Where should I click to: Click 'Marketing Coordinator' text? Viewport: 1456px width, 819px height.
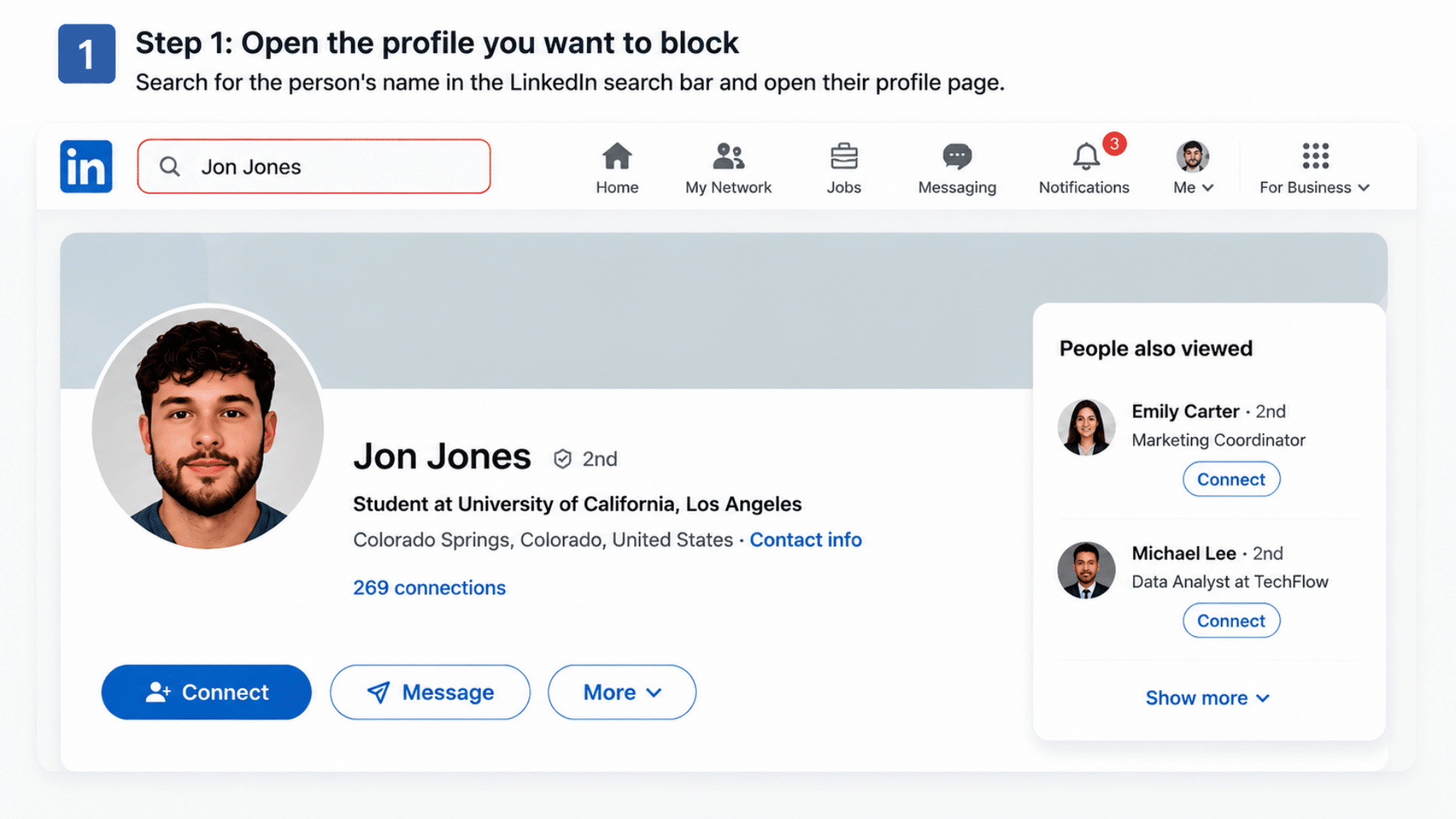pos(1218,440)
